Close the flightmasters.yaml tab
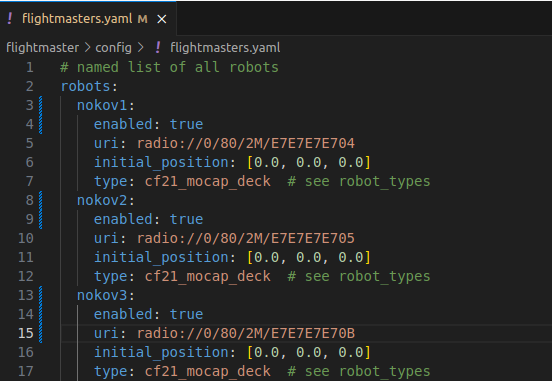 tap(162, 19)
